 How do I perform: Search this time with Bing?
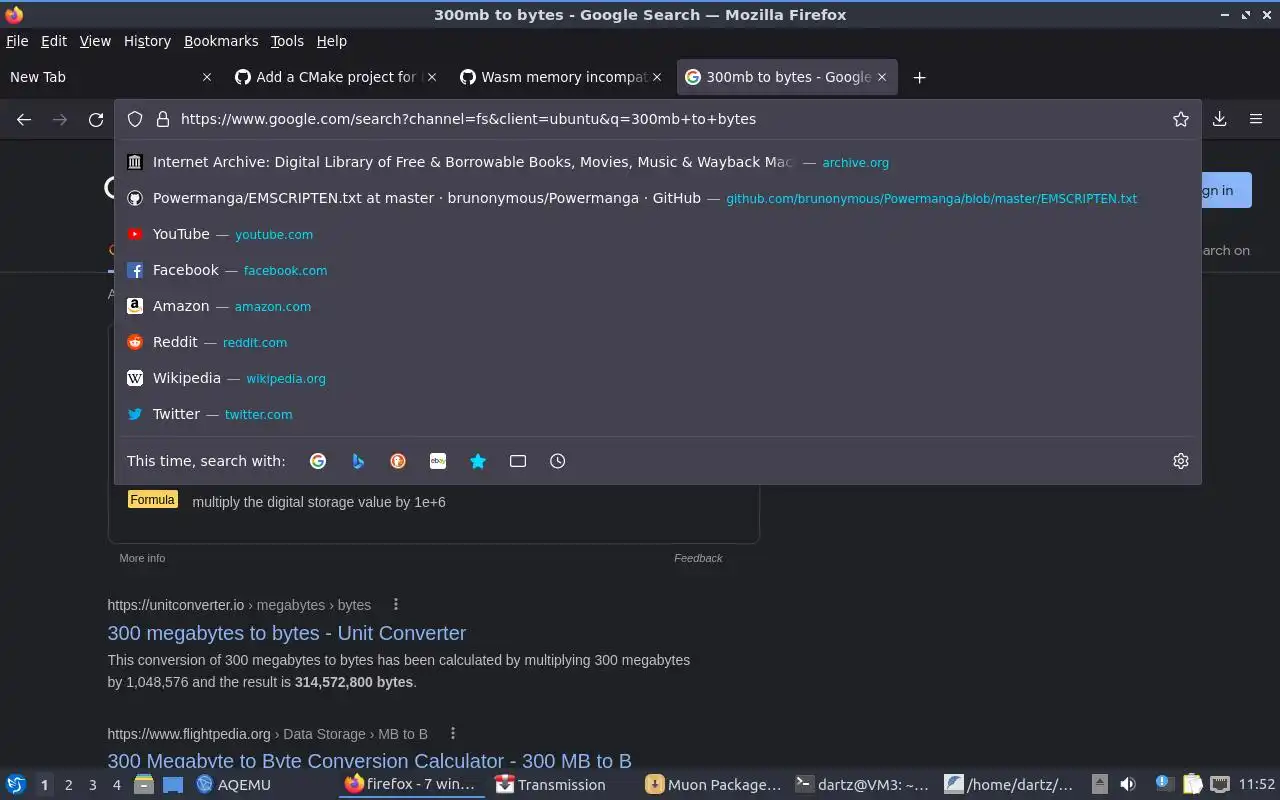[358, 461]
